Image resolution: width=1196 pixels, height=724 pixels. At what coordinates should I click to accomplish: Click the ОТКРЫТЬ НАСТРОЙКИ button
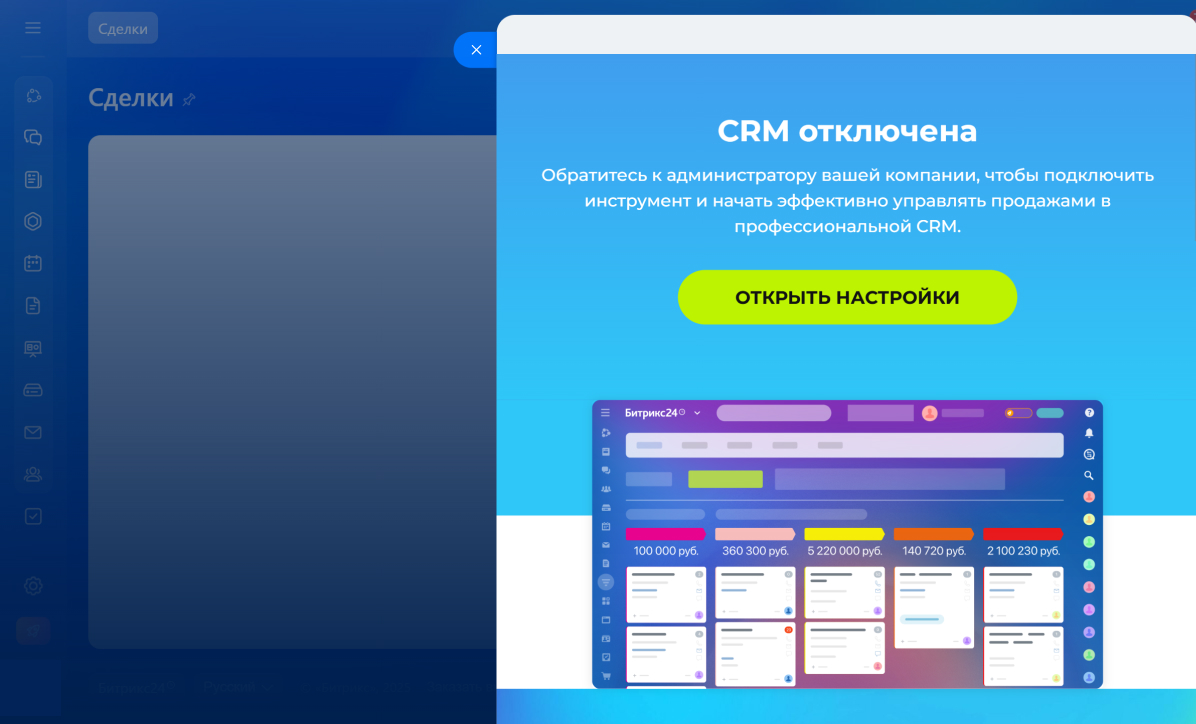pos(847,297)
